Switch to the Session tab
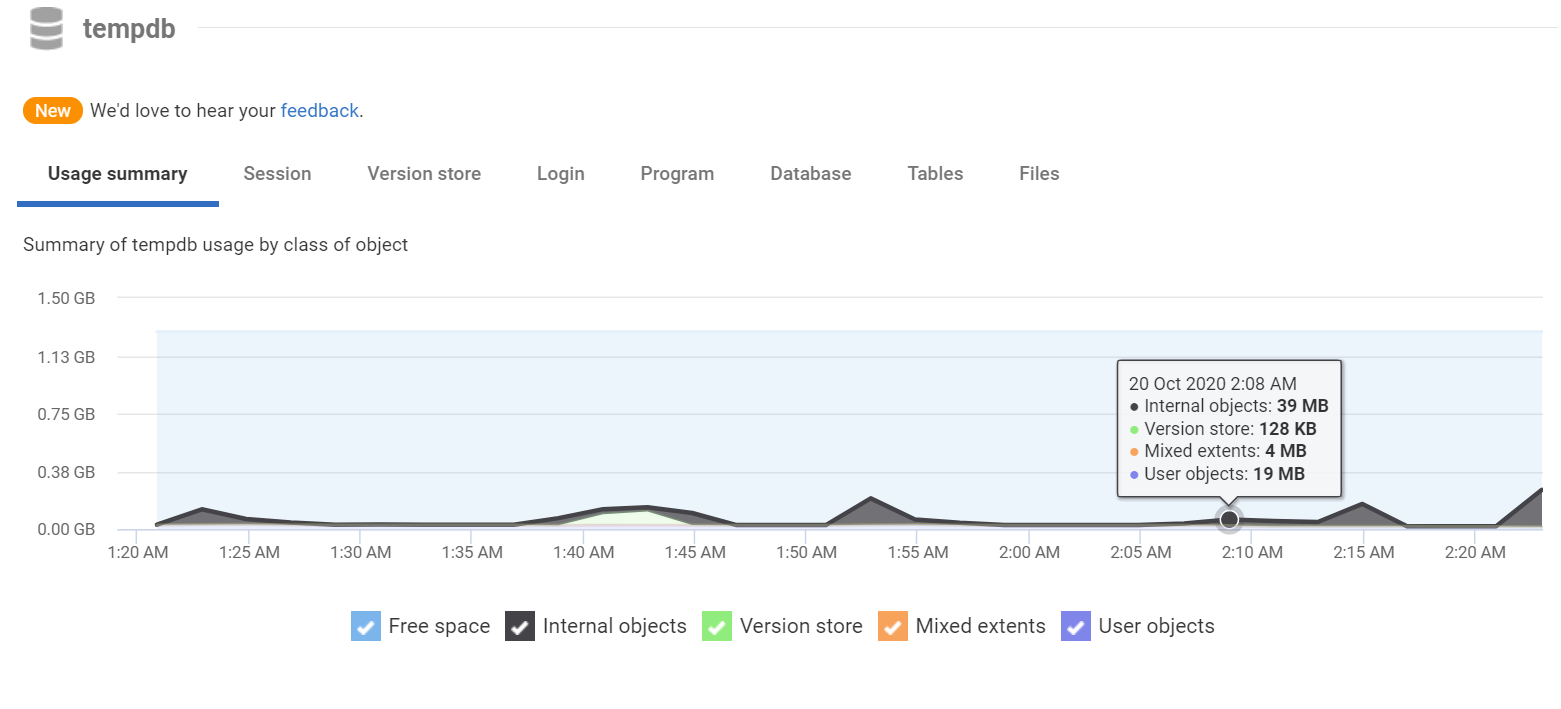This screenshot has width=1561, height=709. coord(277,174)
